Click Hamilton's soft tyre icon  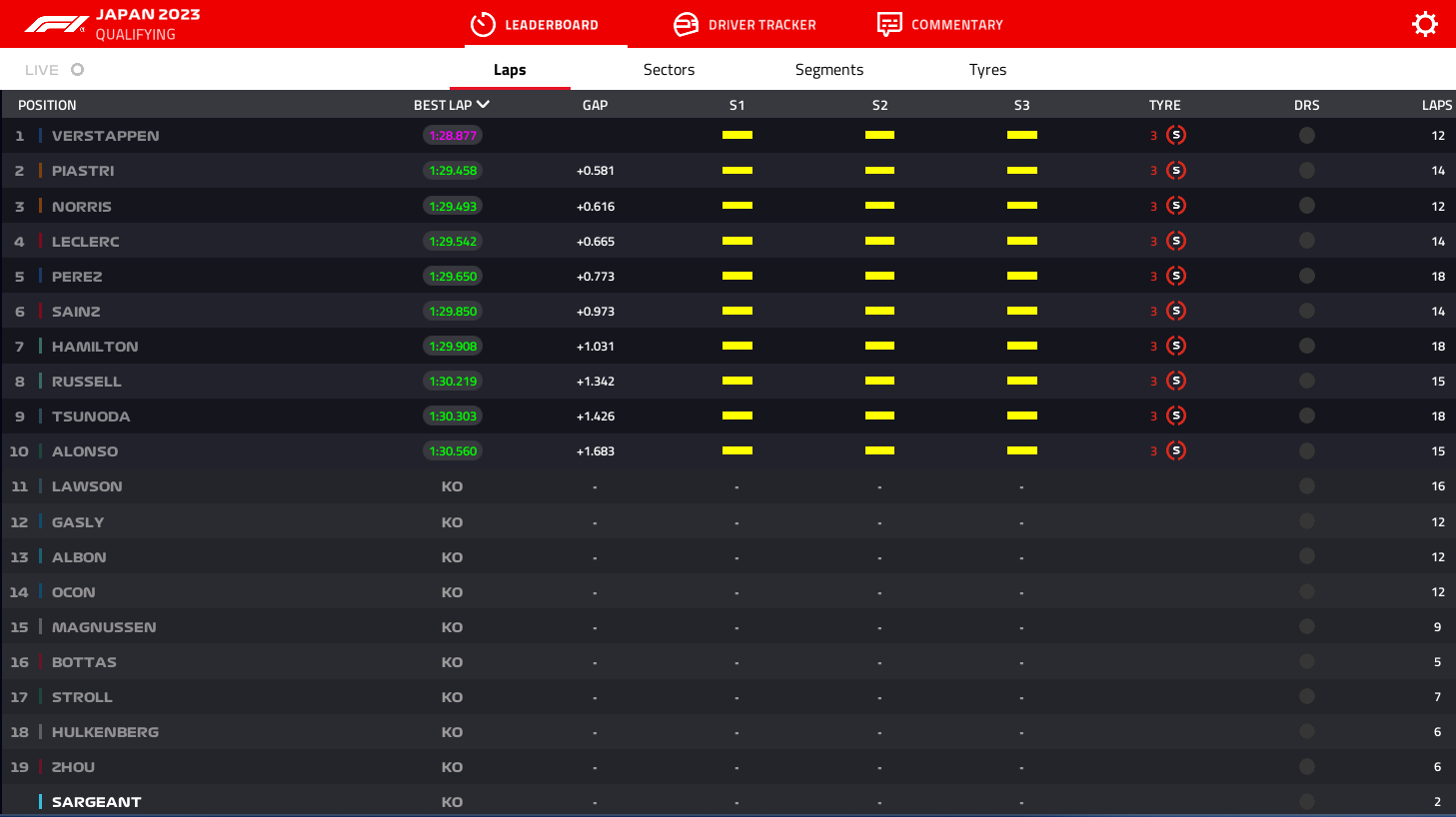tap(1176, 346)
